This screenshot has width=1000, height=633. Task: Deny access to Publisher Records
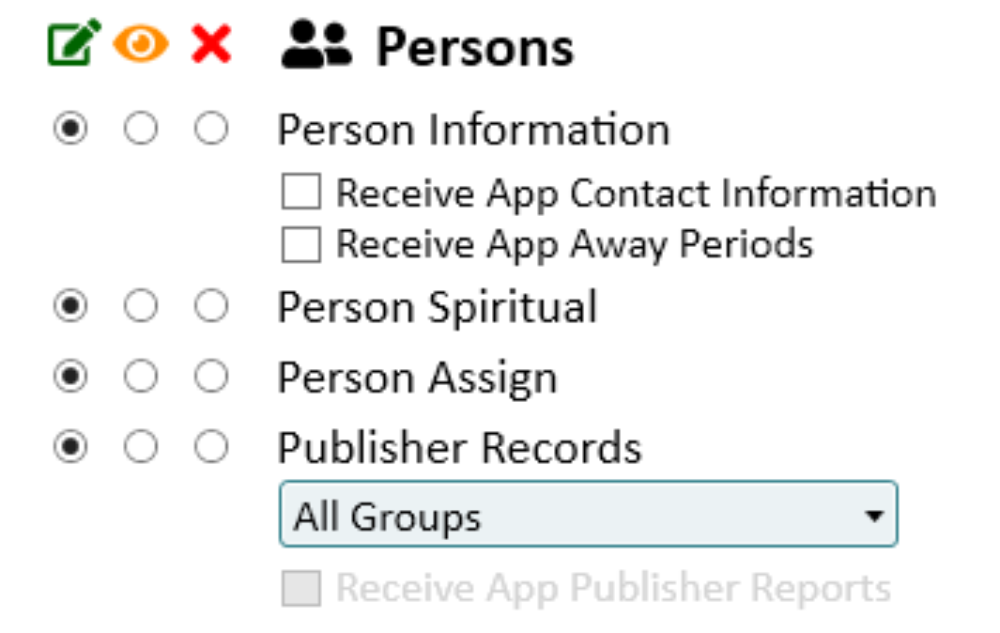211,448
